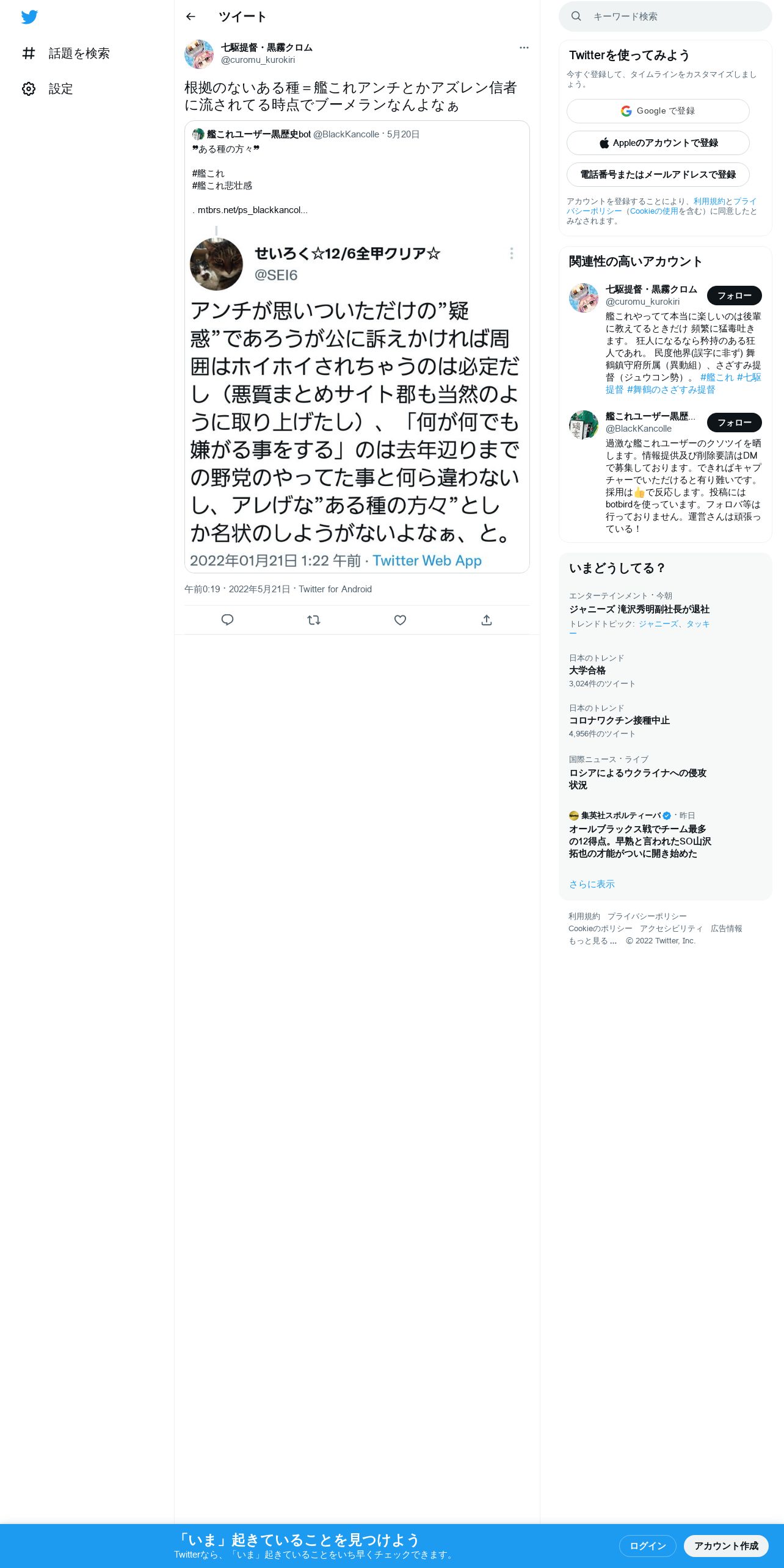Open the tweet's three-dot more menu

[x=524, y=48]
